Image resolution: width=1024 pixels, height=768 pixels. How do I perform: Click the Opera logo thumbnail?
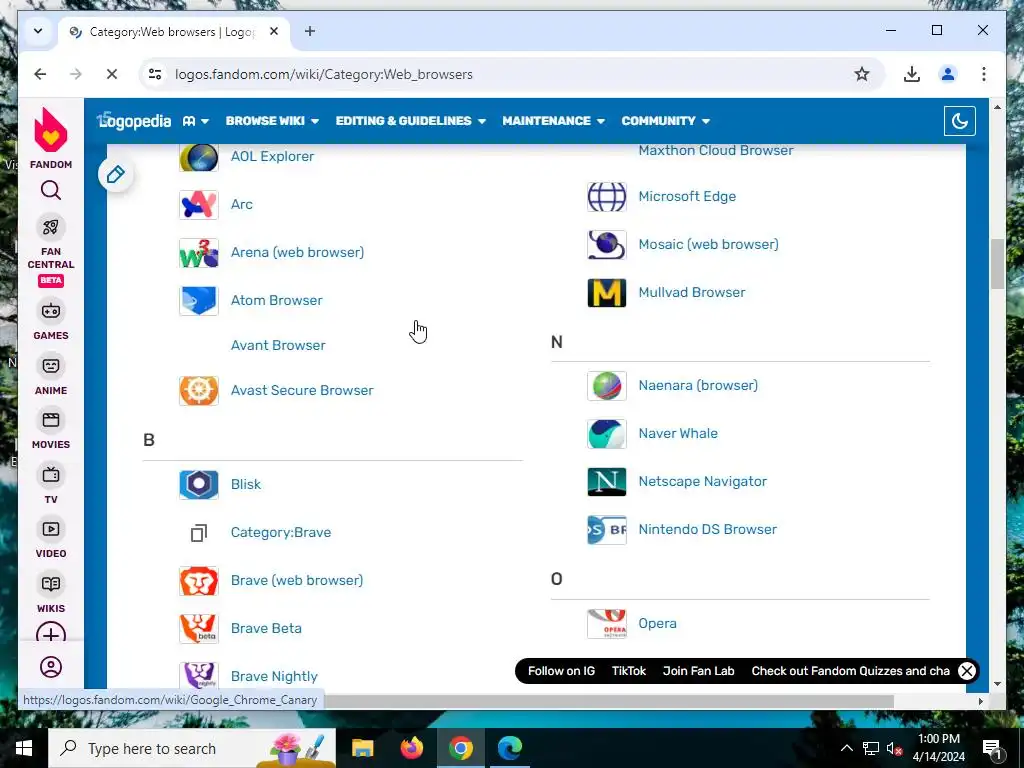tap(607, 624)
